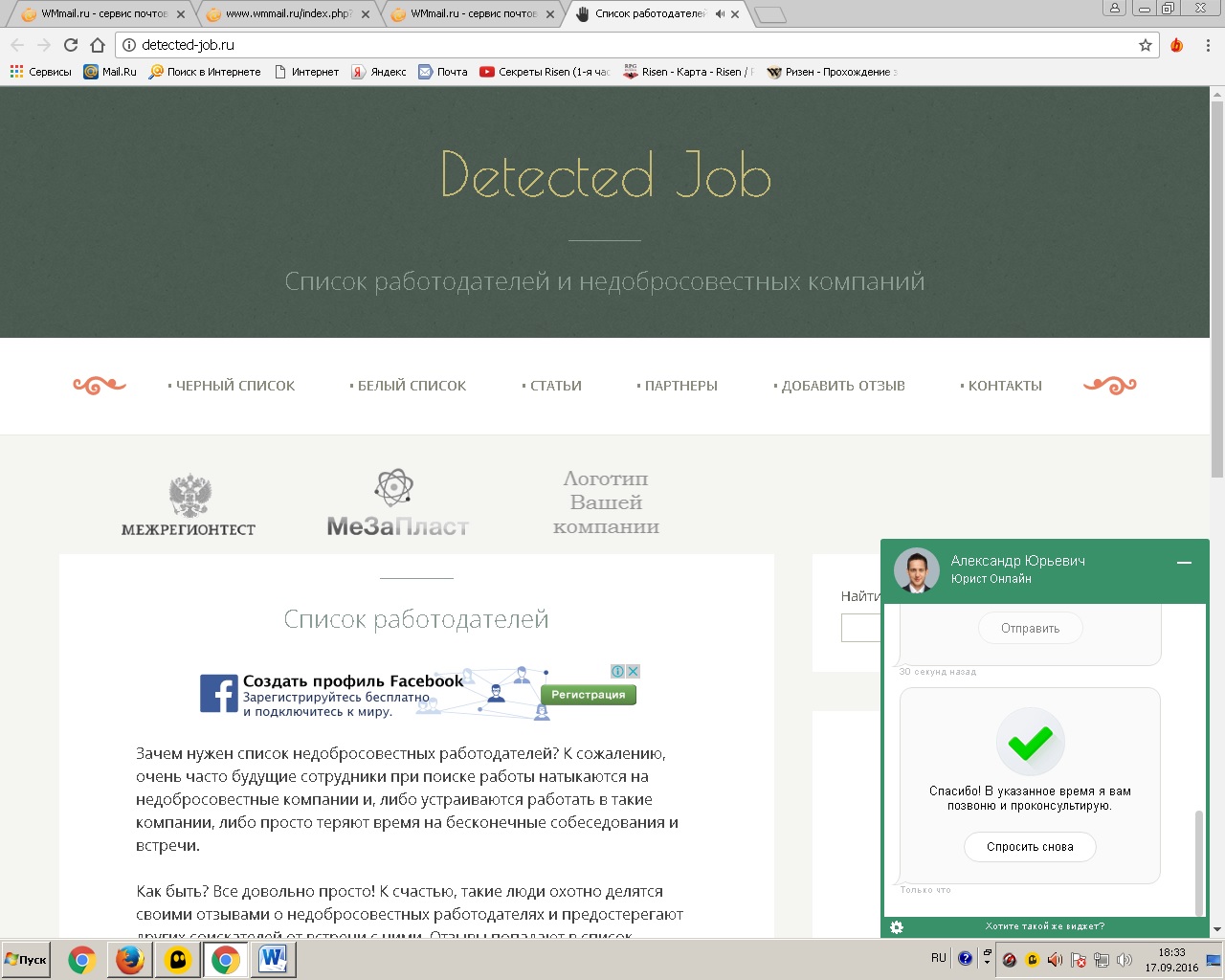Open chat widget settings gear icon
This screenshot has width=1225, height=980.
point(897,926)
